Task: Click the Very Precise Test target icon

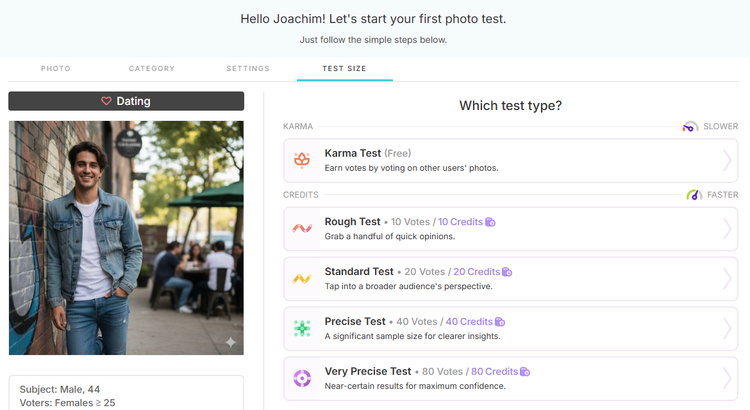Action: [x=302, y=378]
